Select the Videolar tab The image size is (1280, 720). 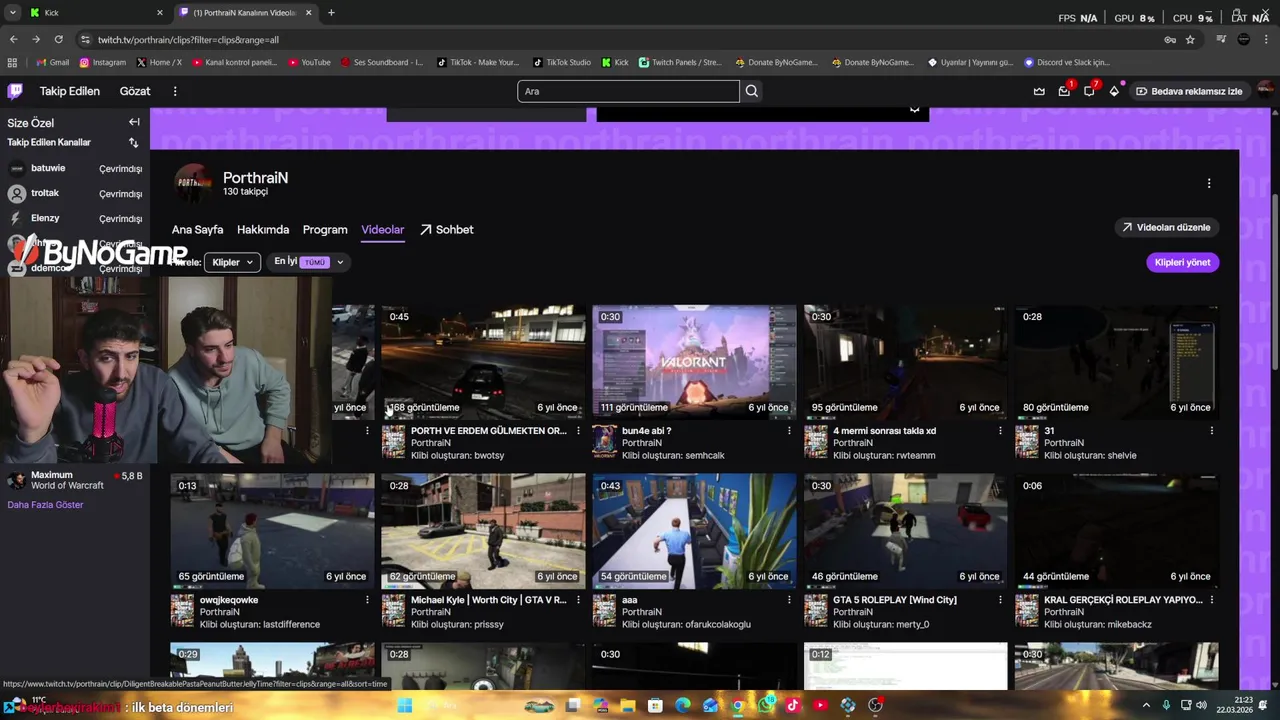click(383, 230)
